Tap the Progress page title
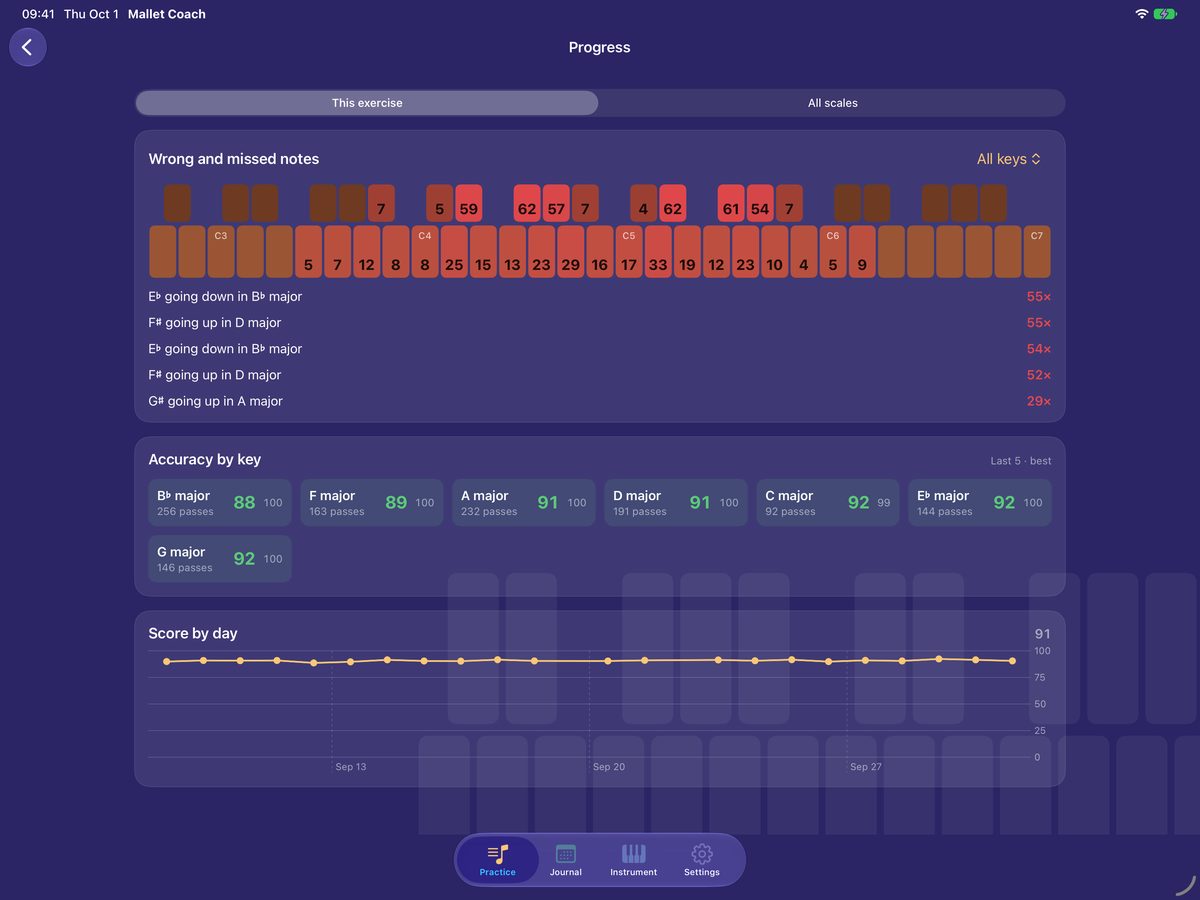 pyautogui.click(x=600, y=47)
